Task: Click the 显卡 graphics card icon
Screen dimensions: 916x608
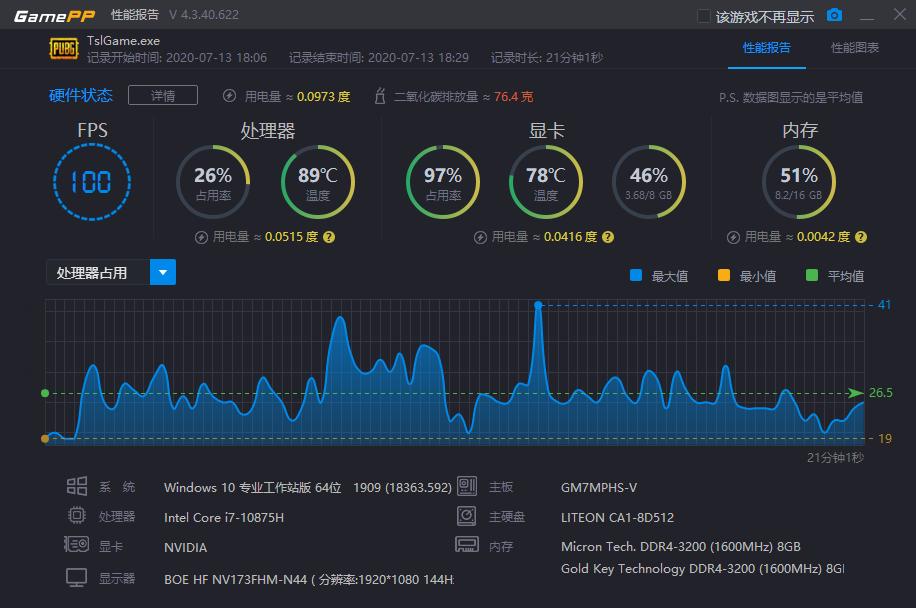Action: tap(76, 545)
